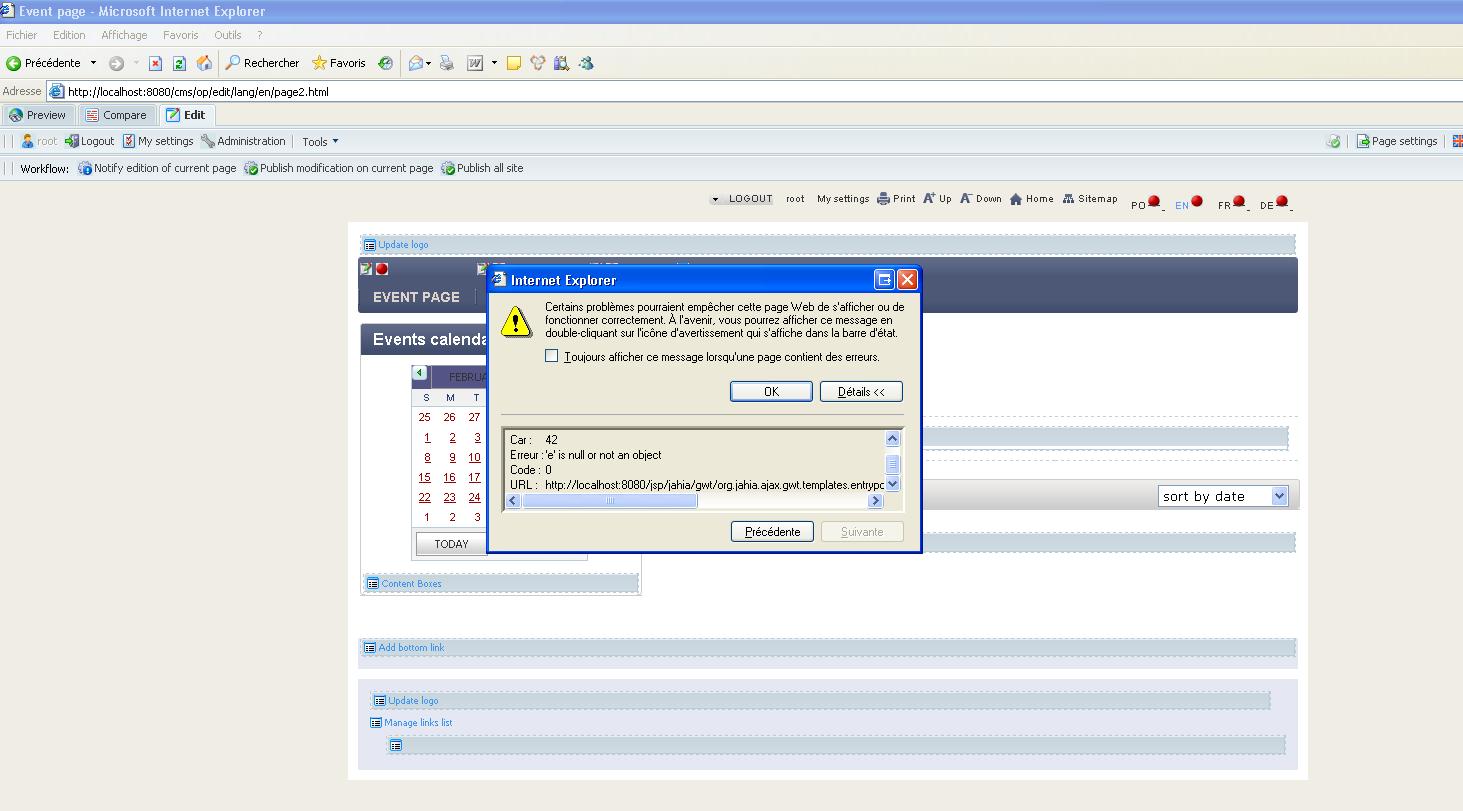
Task: Click the printer icon in IE toolbar
Action: pos(447,63)
